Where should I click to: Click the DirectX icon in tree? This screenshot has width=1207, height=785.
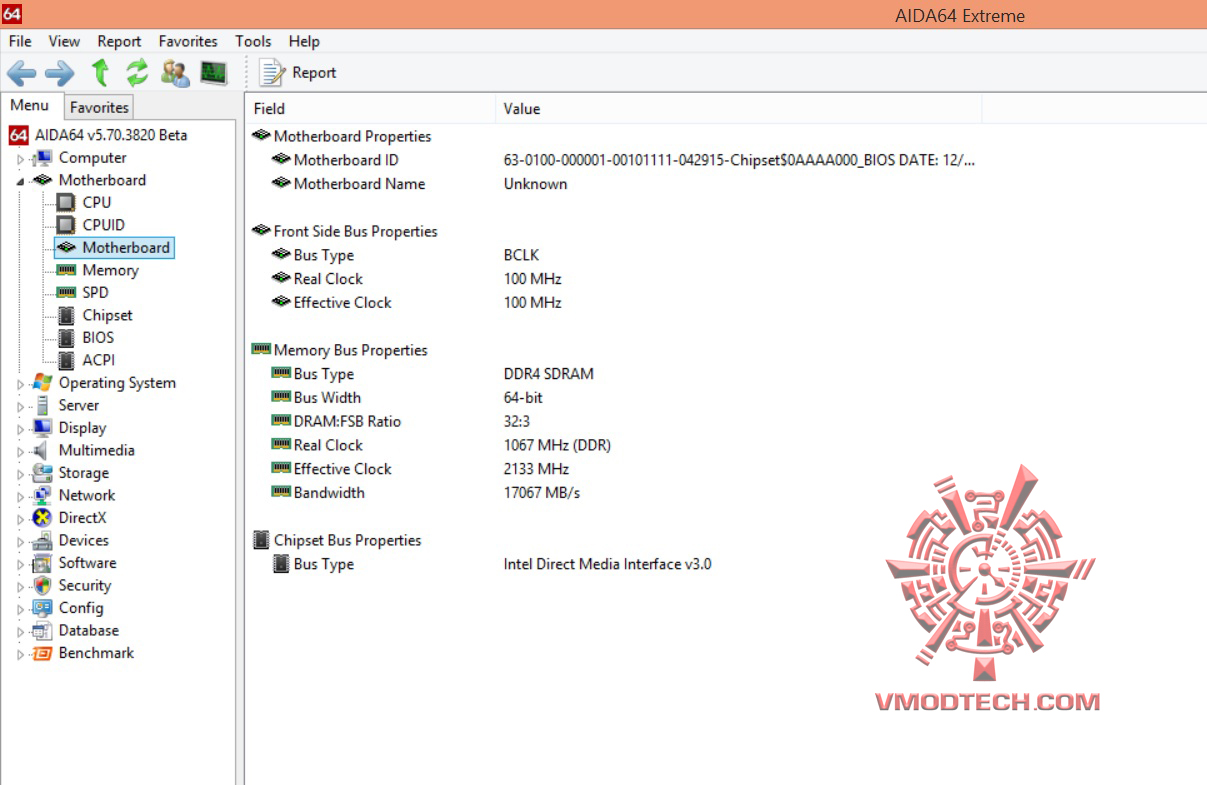[x=42, y=518]
